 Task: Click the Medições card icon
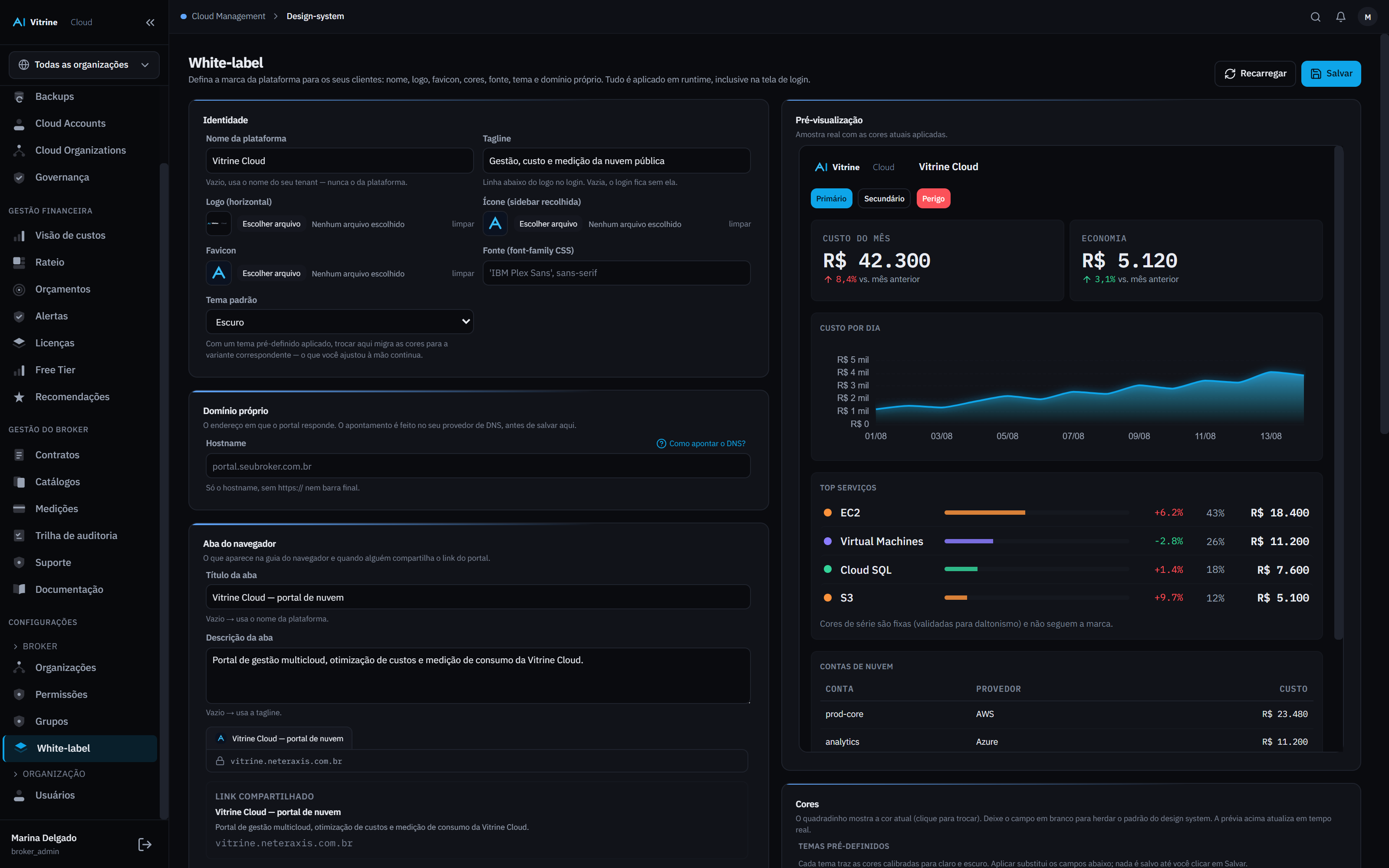coord(19,509)
